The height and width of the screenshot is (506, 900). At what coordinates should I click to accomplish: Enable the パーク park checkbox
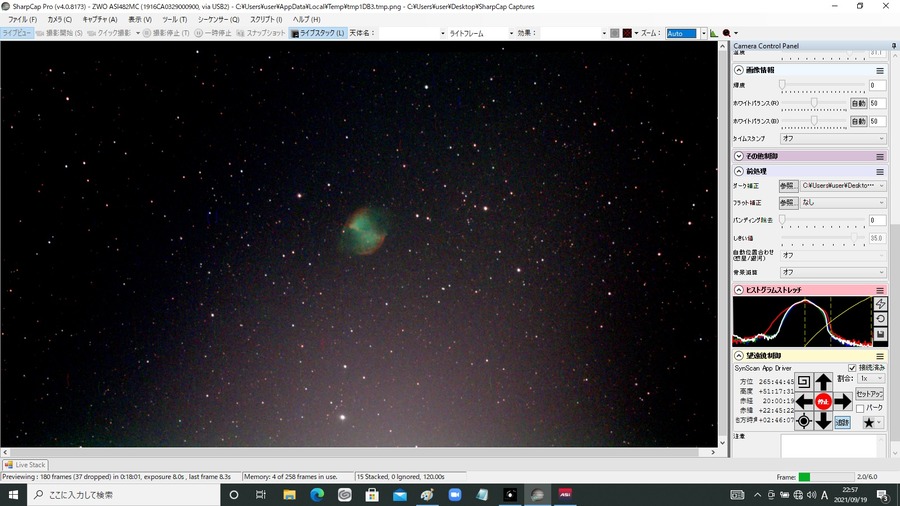click(860, 408)
